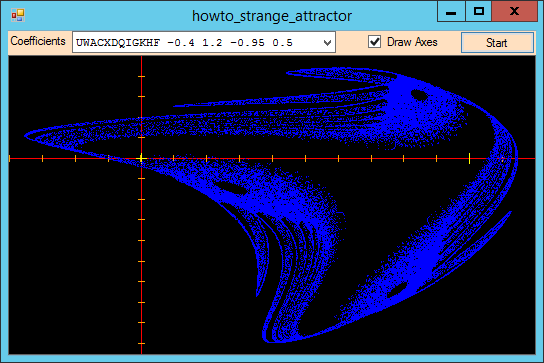Click the Coefficients label
544x363 pixels.
[38, 41]
